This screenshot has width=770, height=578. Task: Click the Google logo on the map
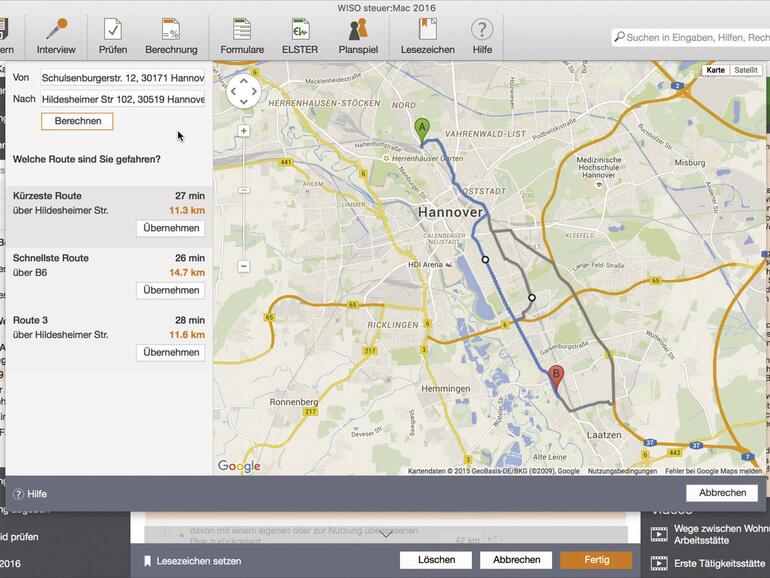(x=239, y=466)
